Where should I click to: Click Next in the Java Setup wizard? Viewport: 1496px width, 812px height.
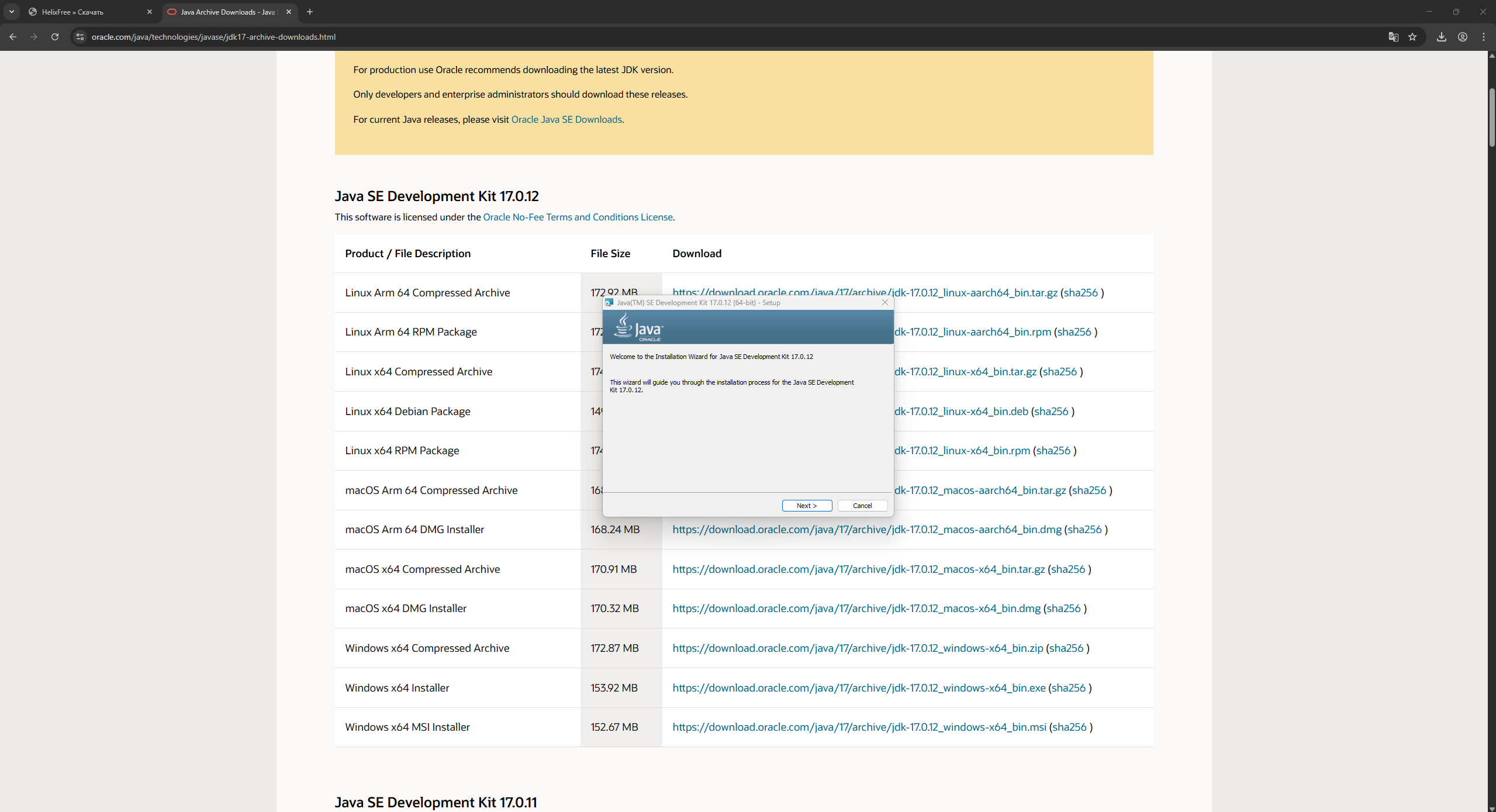click(x=807, y=506)
